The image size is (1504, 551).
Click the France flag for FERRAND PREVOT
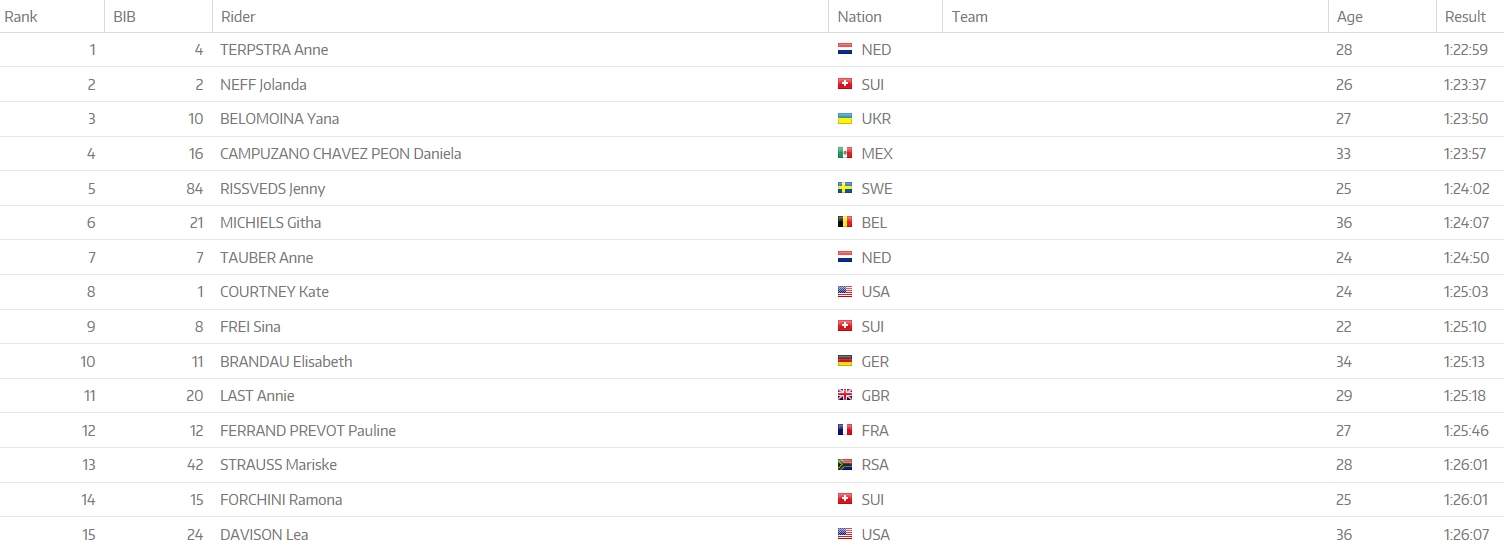pyautogui.click(x=845, y=431)
